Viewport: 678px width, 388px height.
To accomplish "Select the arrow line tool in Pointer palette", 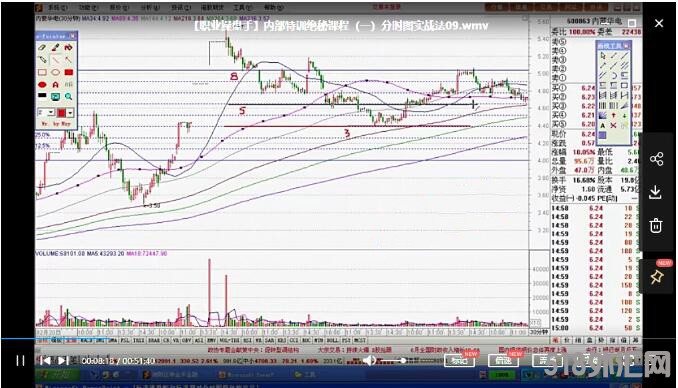I will click(68, 60).
